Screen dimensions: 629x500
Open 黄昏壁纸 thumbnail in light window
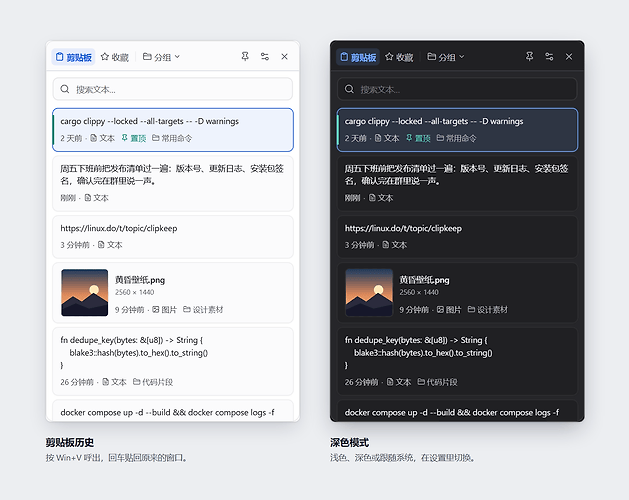pyautogui.click(x=85, y=293)
